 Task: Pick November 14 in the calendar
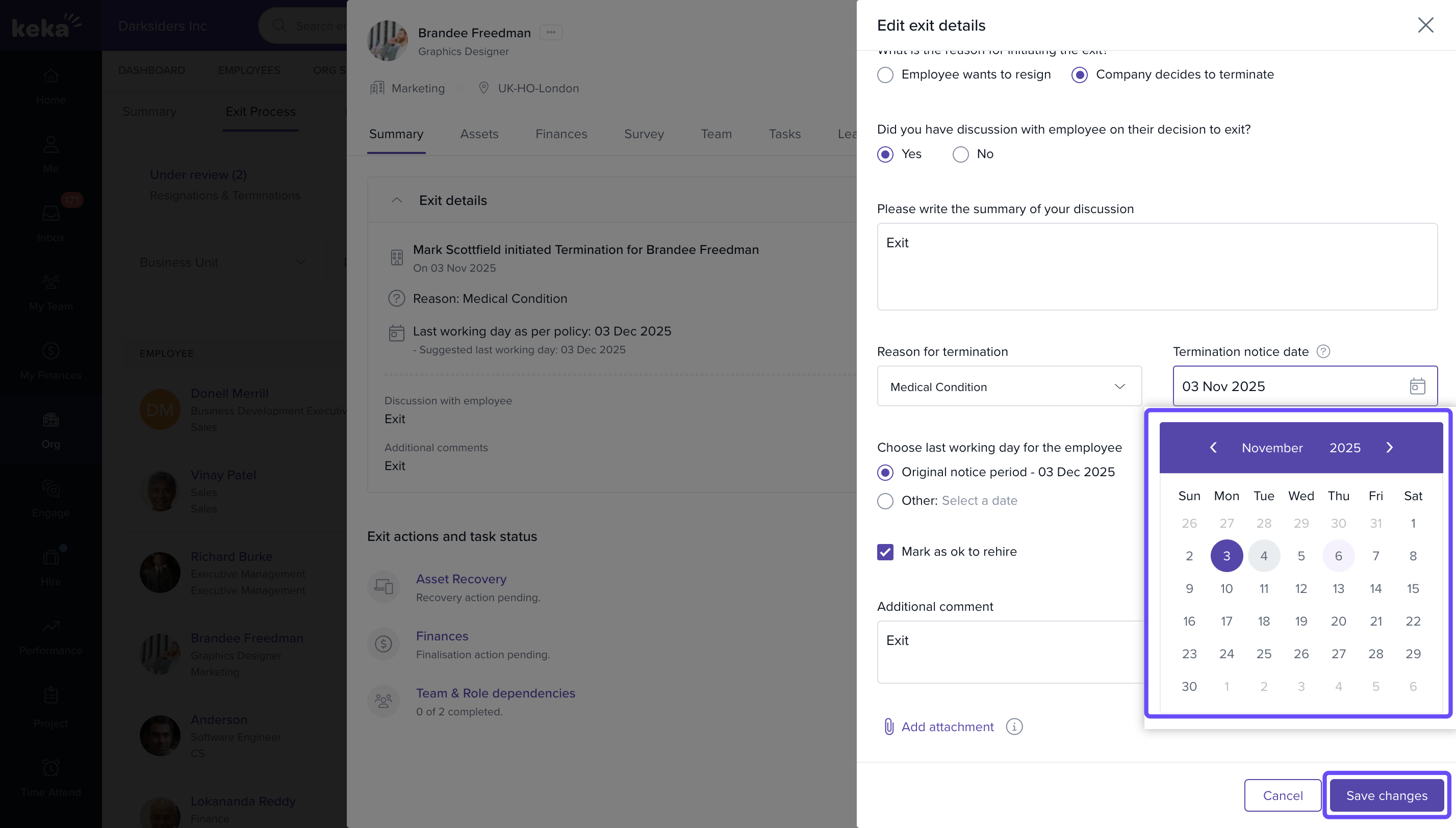(1375, 588)
